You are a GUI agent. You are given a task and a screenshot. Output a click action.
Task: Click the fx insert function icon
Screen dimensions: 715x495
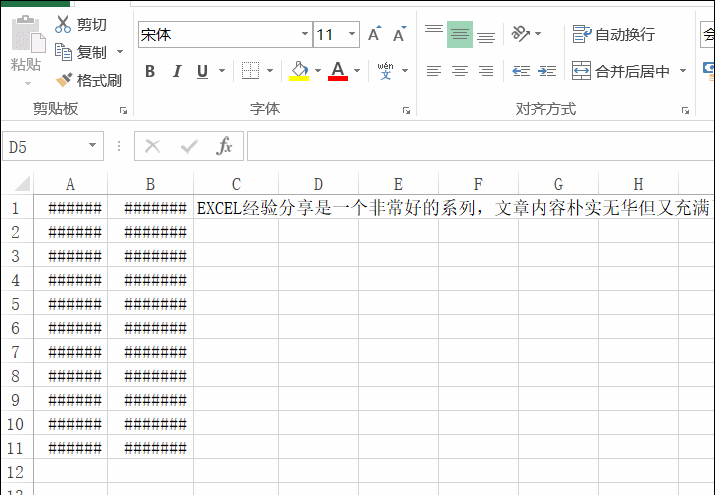[224, 146]
